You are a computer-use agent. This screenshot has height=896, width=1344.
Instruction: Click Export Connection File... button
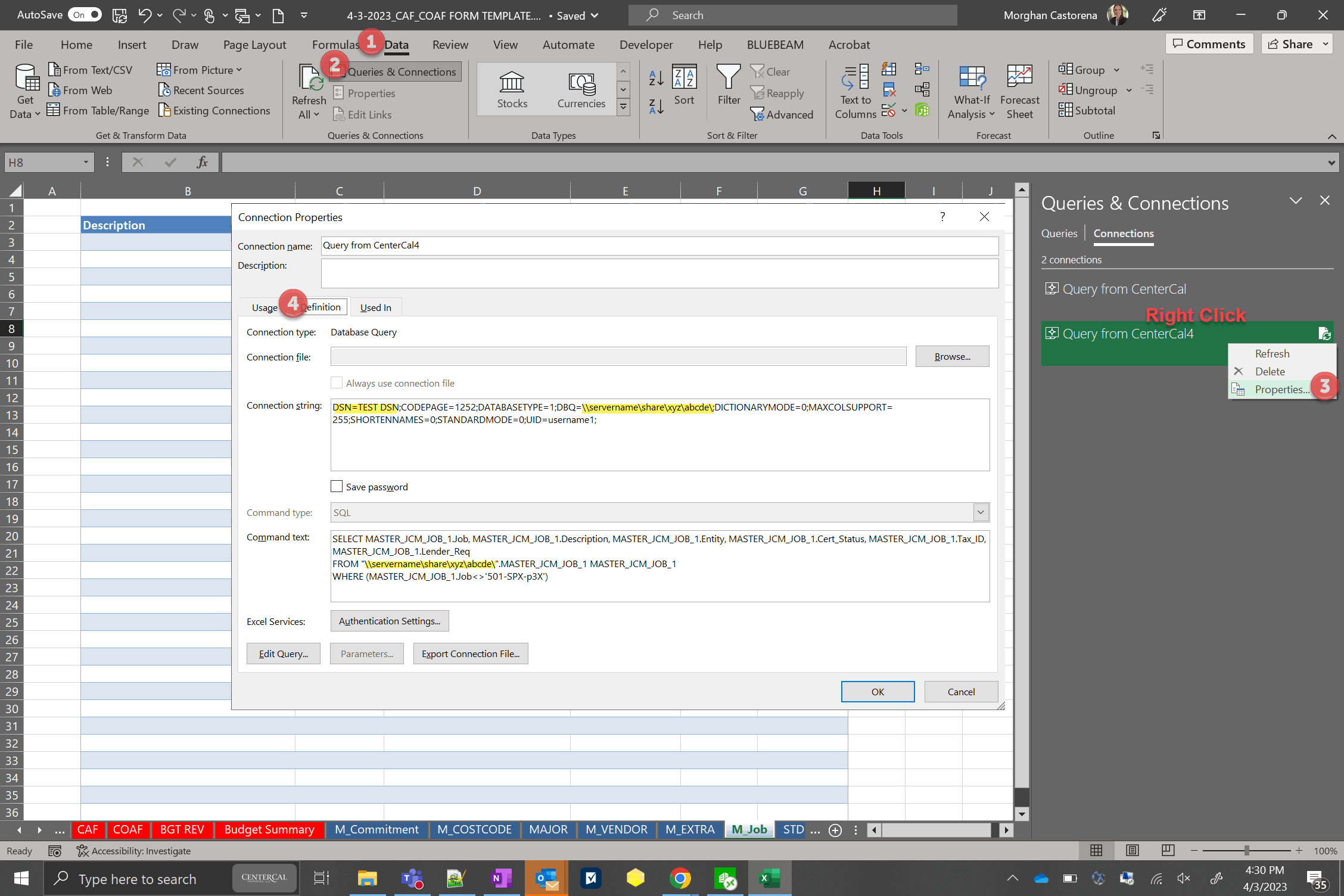(x=470, y=654)
